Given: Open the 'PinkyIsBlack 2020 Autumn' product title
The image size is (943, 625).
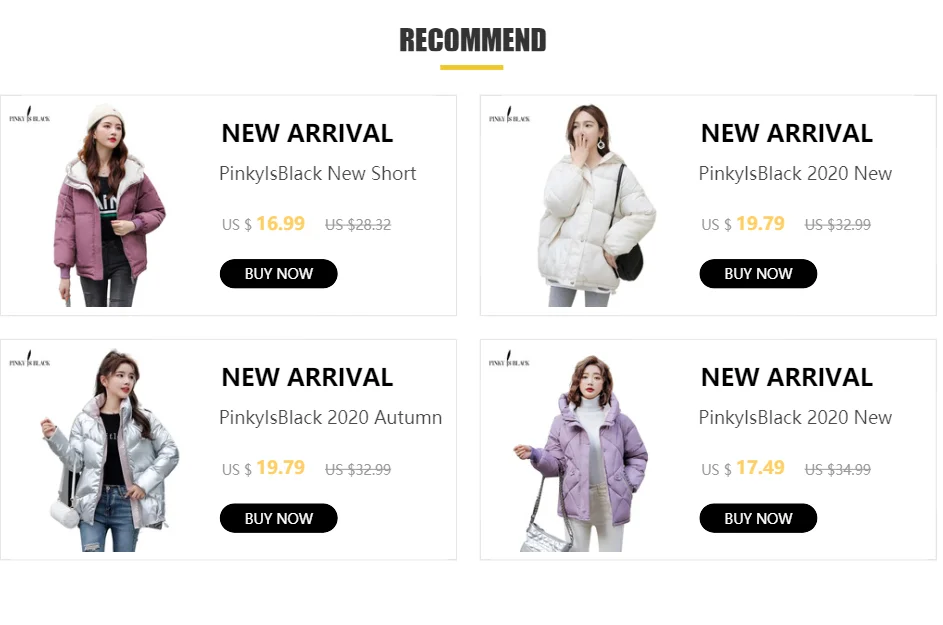Looking at the screenshot, I should click(330, 417).
